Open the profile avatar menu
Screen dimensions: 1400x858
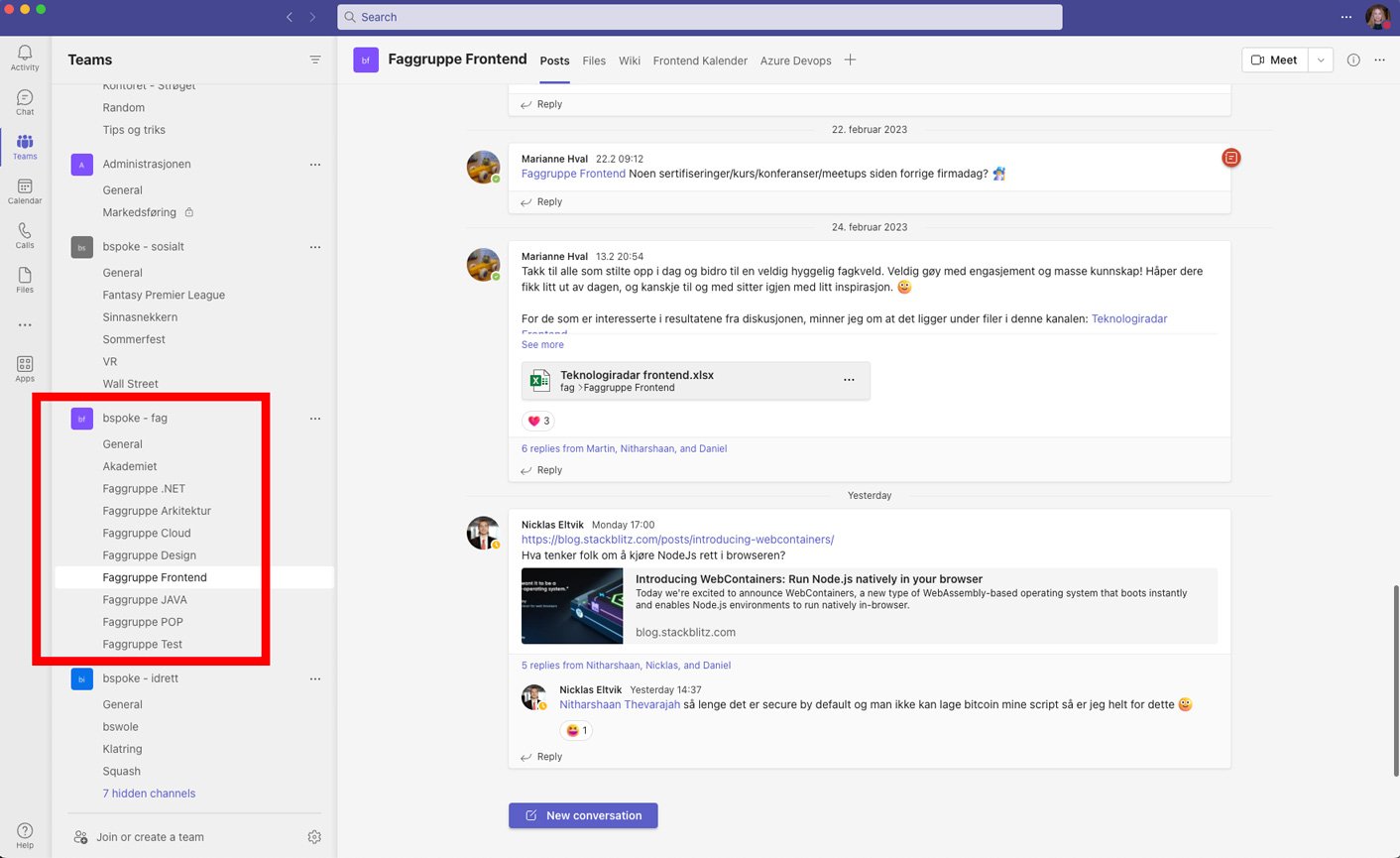[1377, 17]
